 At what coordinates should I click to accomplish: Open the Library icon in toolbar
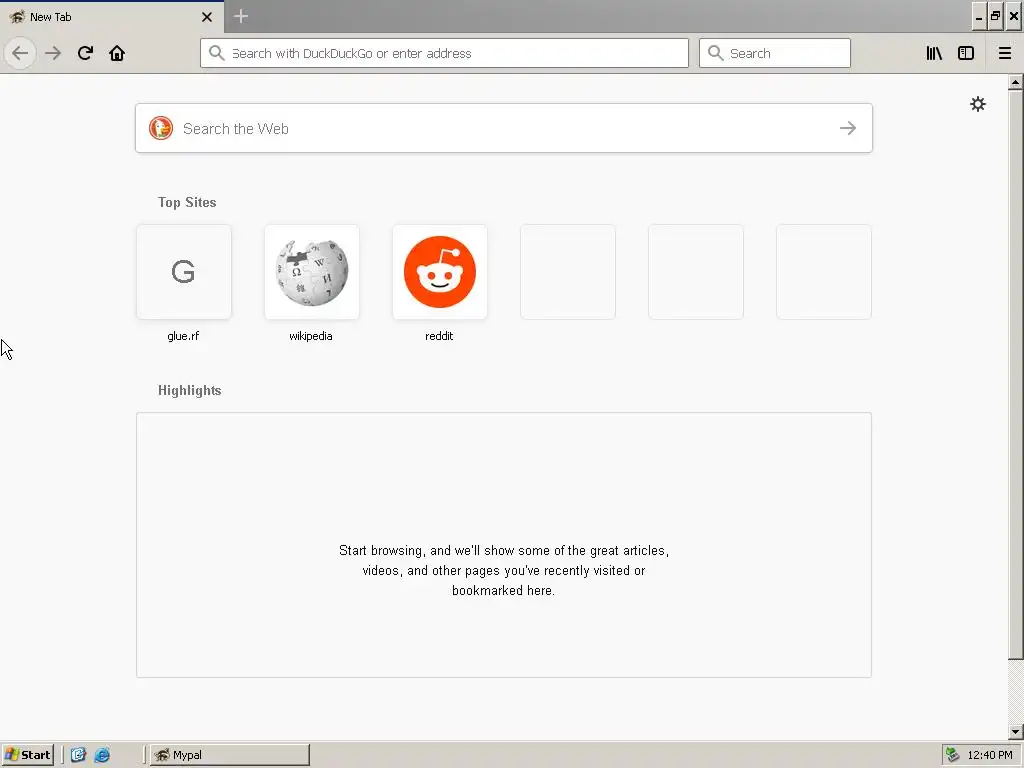[x=934, y=53]
